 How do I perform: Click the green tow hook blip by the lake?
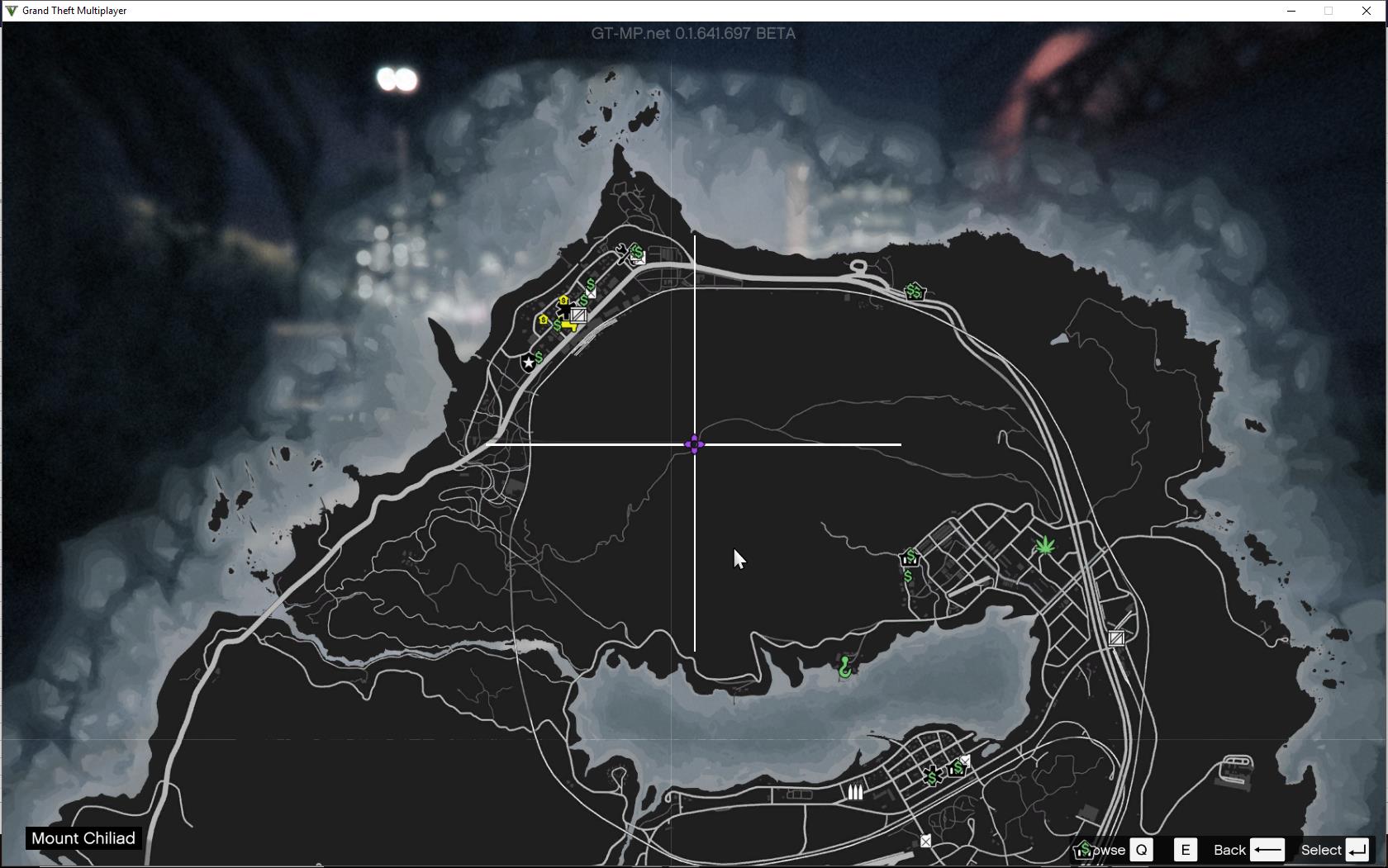[844, 666]
